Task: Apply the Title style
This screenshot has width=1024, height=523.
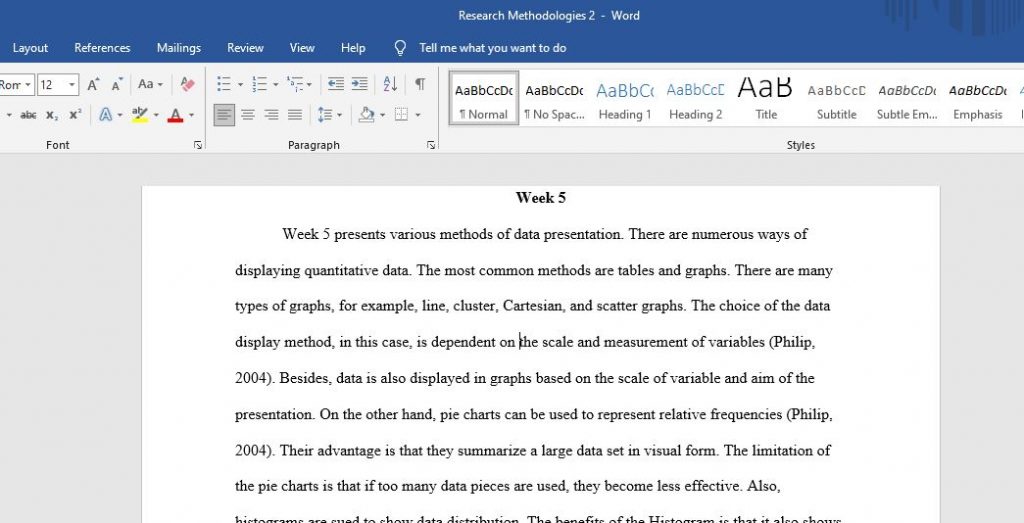Action: pos(766,99)
